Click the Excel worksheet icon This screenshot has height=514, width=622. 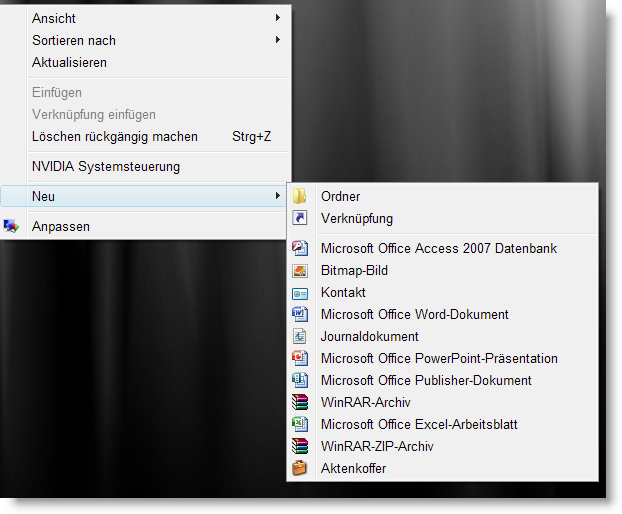click(300, 424)
